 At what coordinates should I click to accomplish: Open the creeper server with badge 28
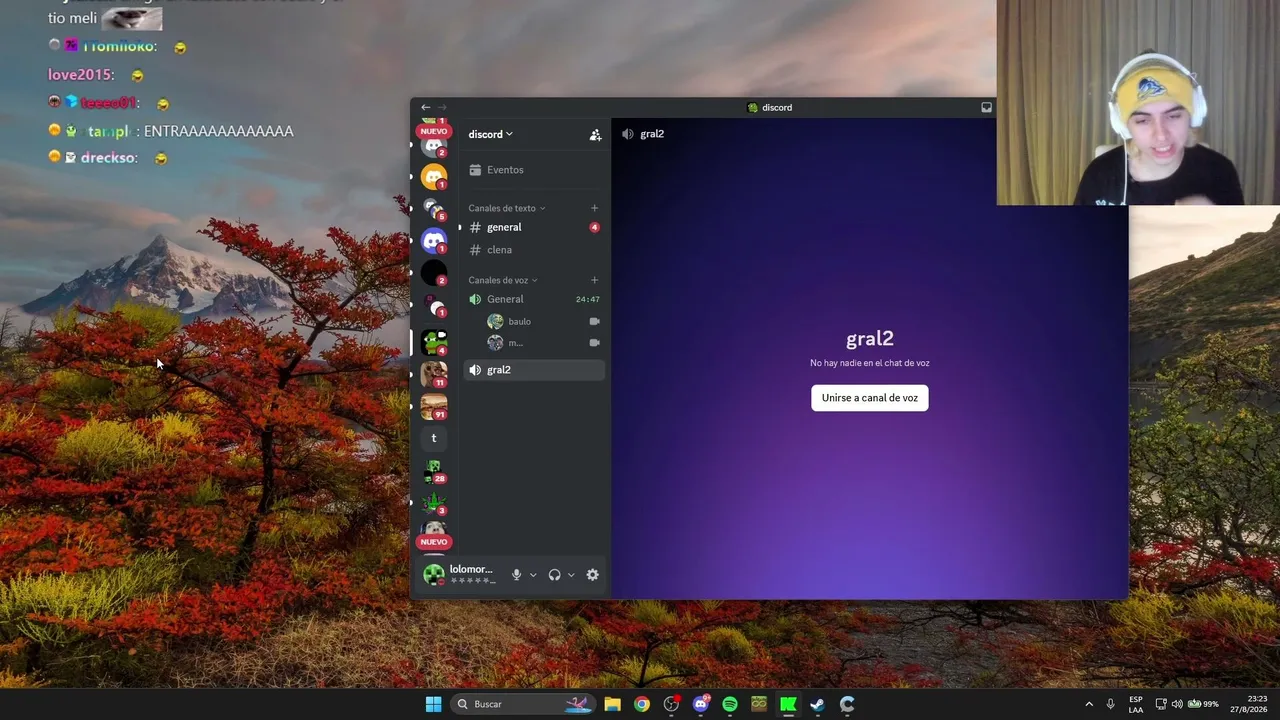434,470
